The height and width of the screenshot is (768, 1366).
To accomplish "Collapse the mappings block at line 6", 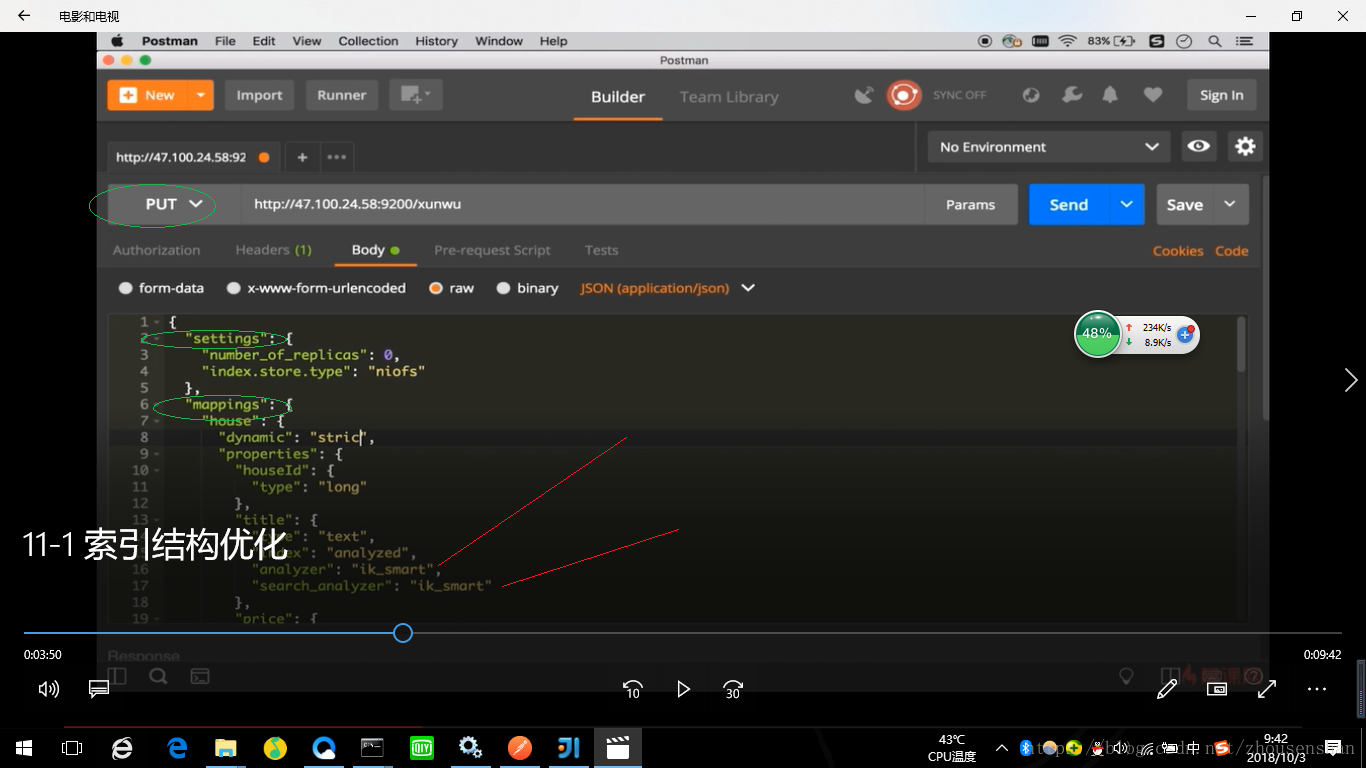I will (157, 405).
